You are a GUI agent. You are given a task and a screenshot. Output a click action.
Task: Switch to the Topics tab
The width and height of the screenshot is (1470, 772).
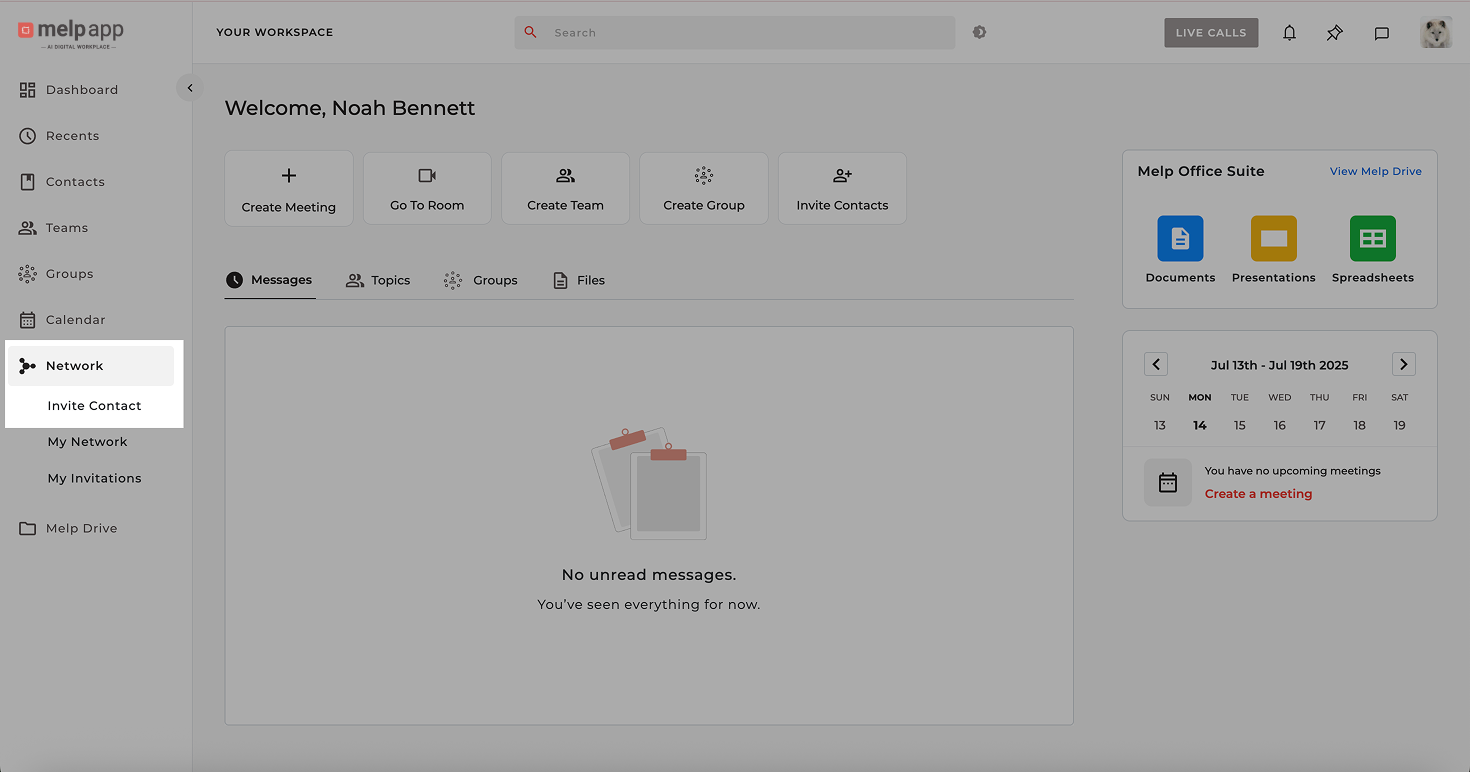click(x=379, y=281)
